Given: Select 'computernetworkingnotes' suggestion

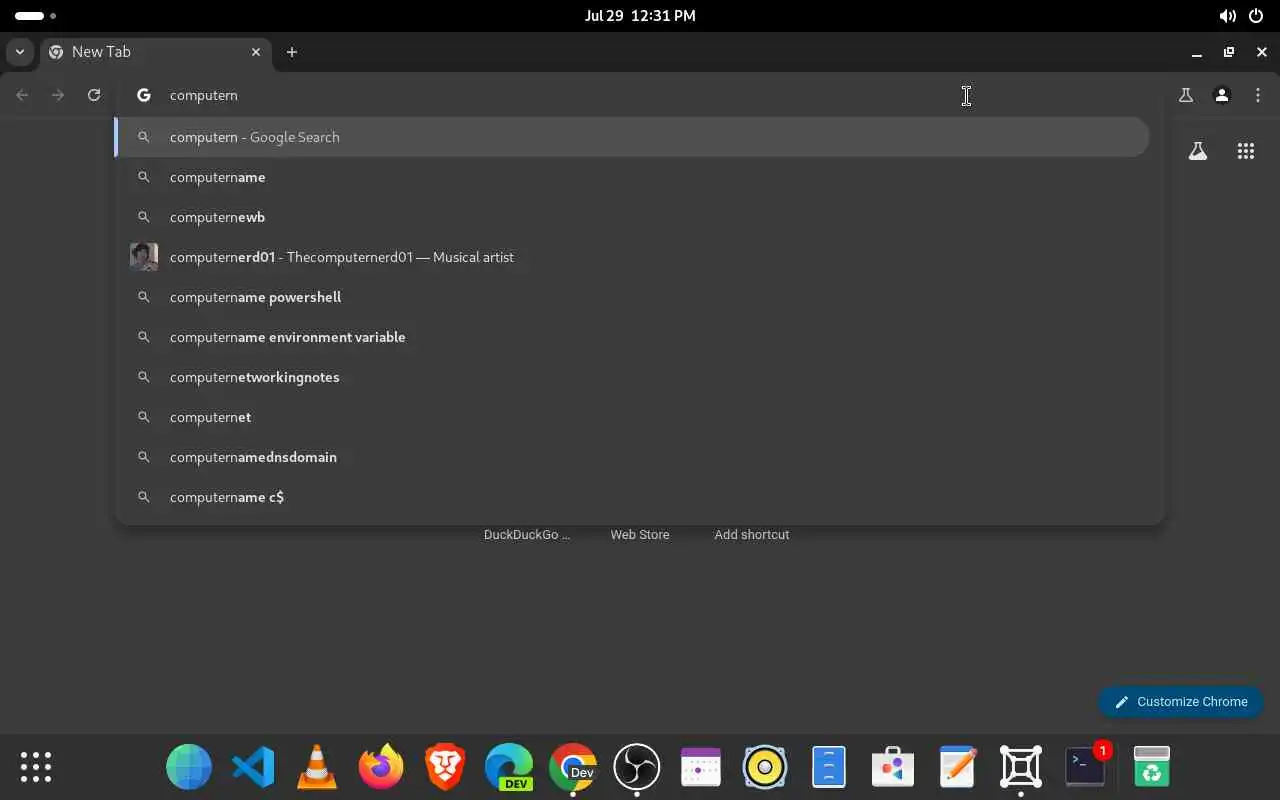Looking at the screenshot, I should coord(632,377).
